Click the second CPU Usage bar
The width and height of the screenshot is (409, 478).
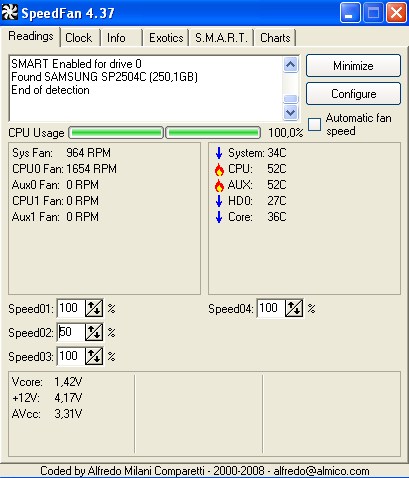(x=213, y=133)
